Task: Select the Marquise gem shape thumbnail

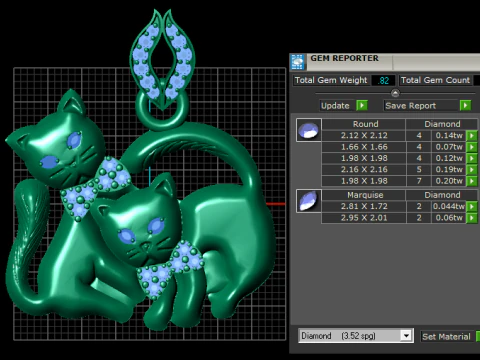Action: pos(309,201)
